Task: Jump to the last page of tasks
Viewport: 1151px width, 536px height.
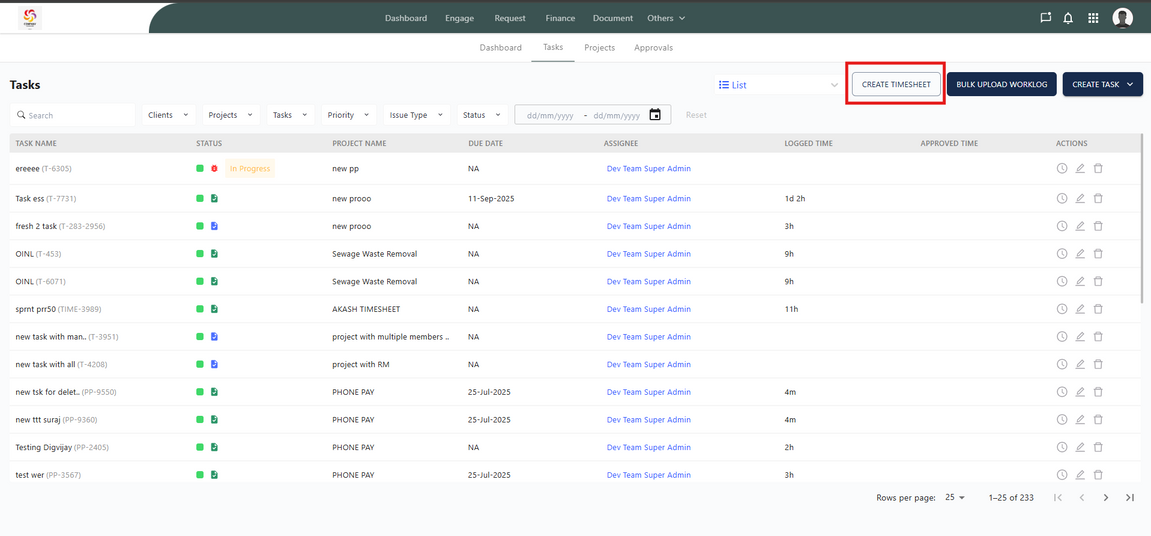Action: [1130, 497]
